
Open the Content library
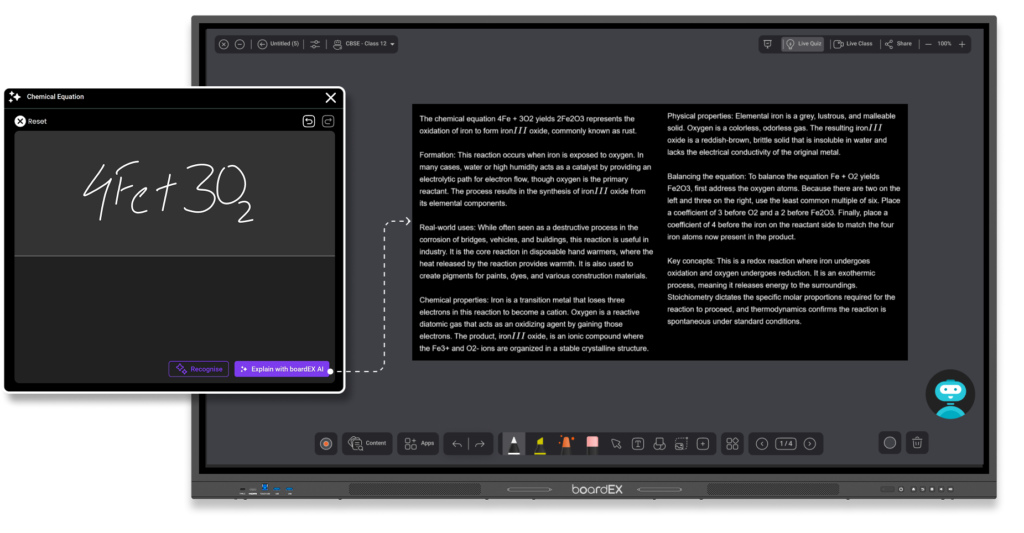tap(367, 443)
